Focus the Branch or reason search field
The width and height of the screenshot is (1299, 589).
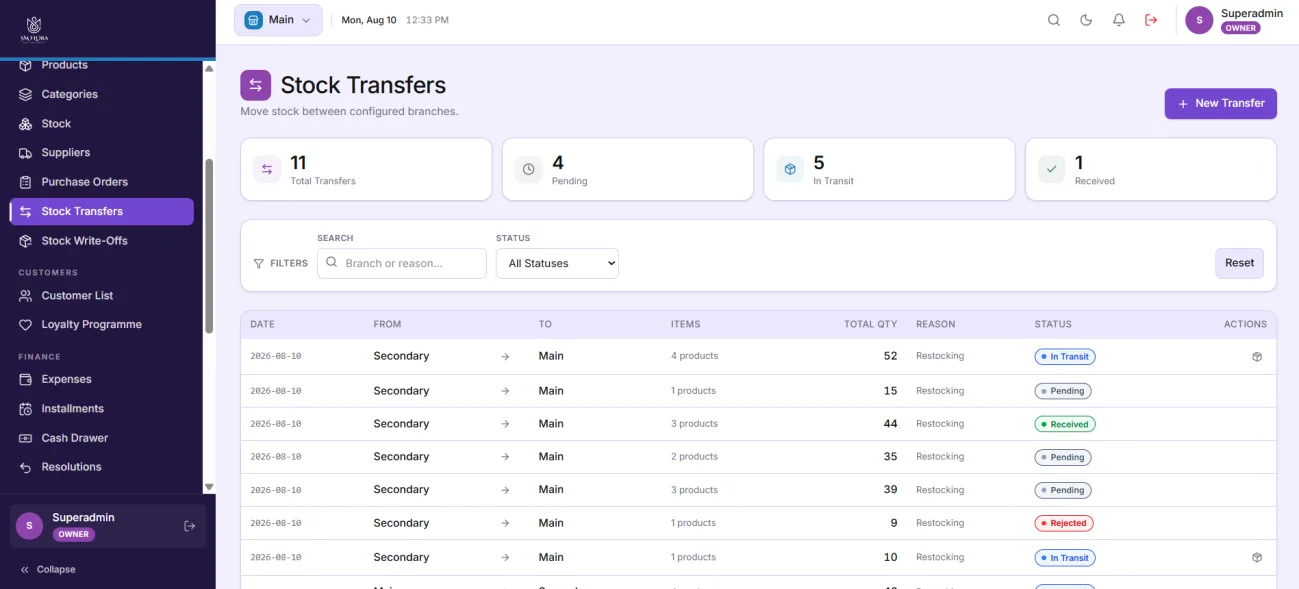point(402,263)
